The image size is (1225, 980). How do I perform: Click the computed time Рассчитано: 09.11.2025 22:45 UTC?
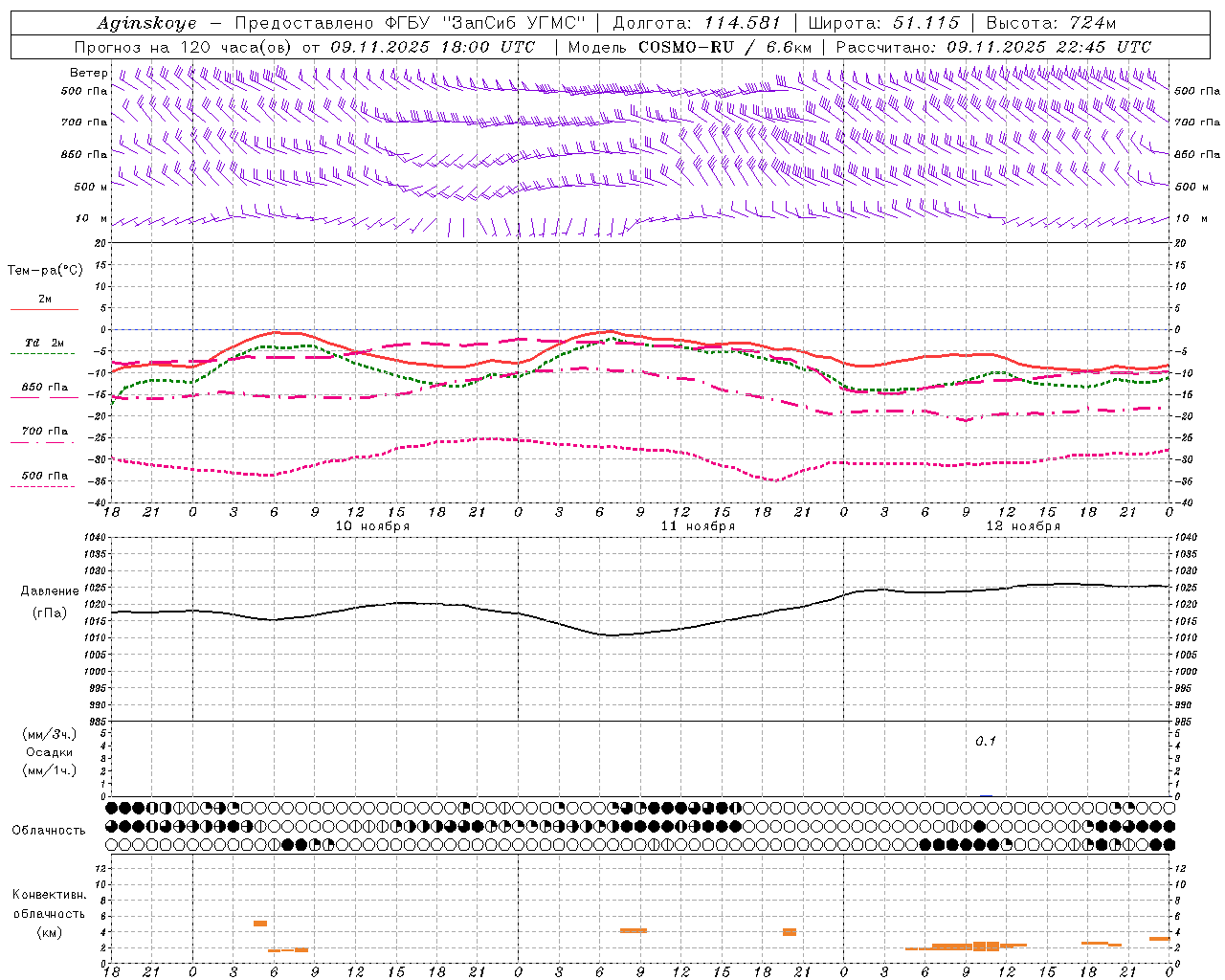(993, 47)
